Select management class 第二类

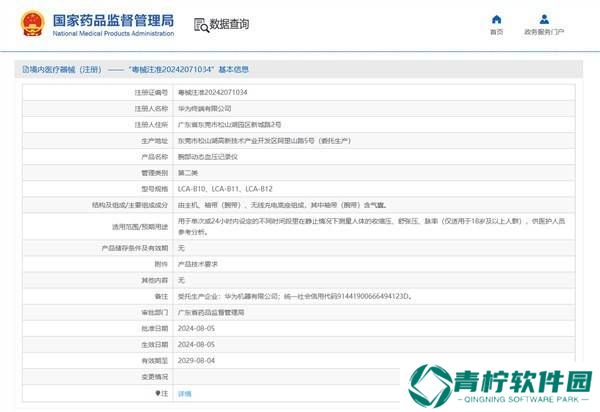pos(188,173)
